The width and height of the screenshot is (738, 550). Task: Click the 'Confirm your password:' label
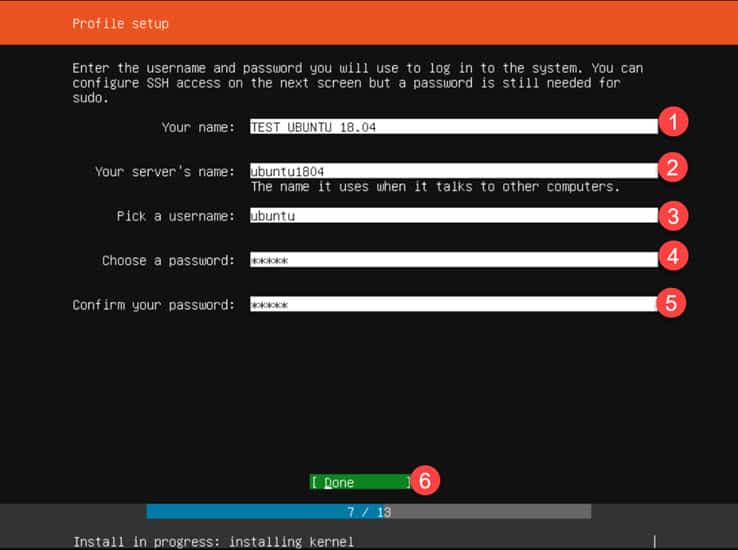point(153,305)
